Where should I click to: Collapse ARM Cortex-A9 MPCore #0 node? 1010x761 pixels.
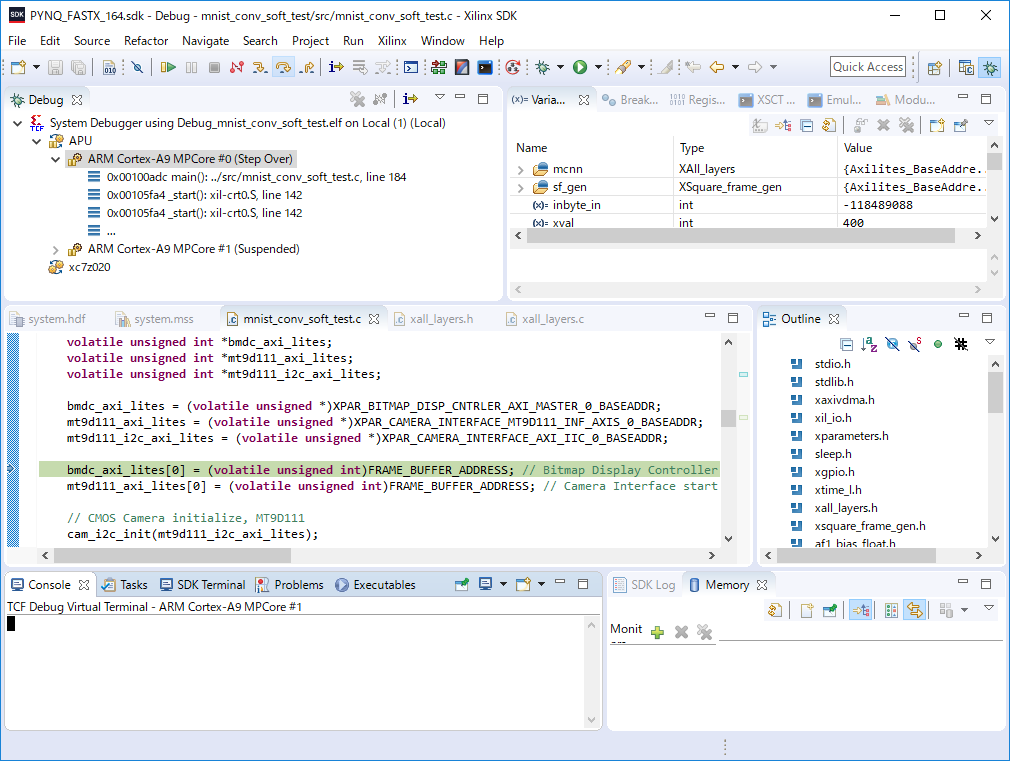click(x=55, y=159)
